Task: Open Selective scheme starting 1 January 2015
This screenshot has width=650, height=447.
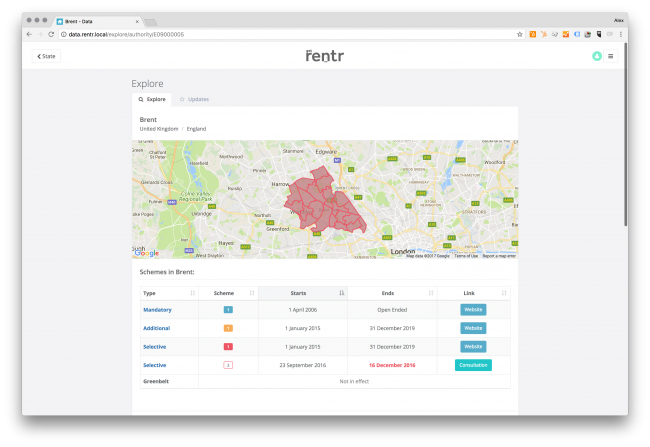Action: pos(155,347)
